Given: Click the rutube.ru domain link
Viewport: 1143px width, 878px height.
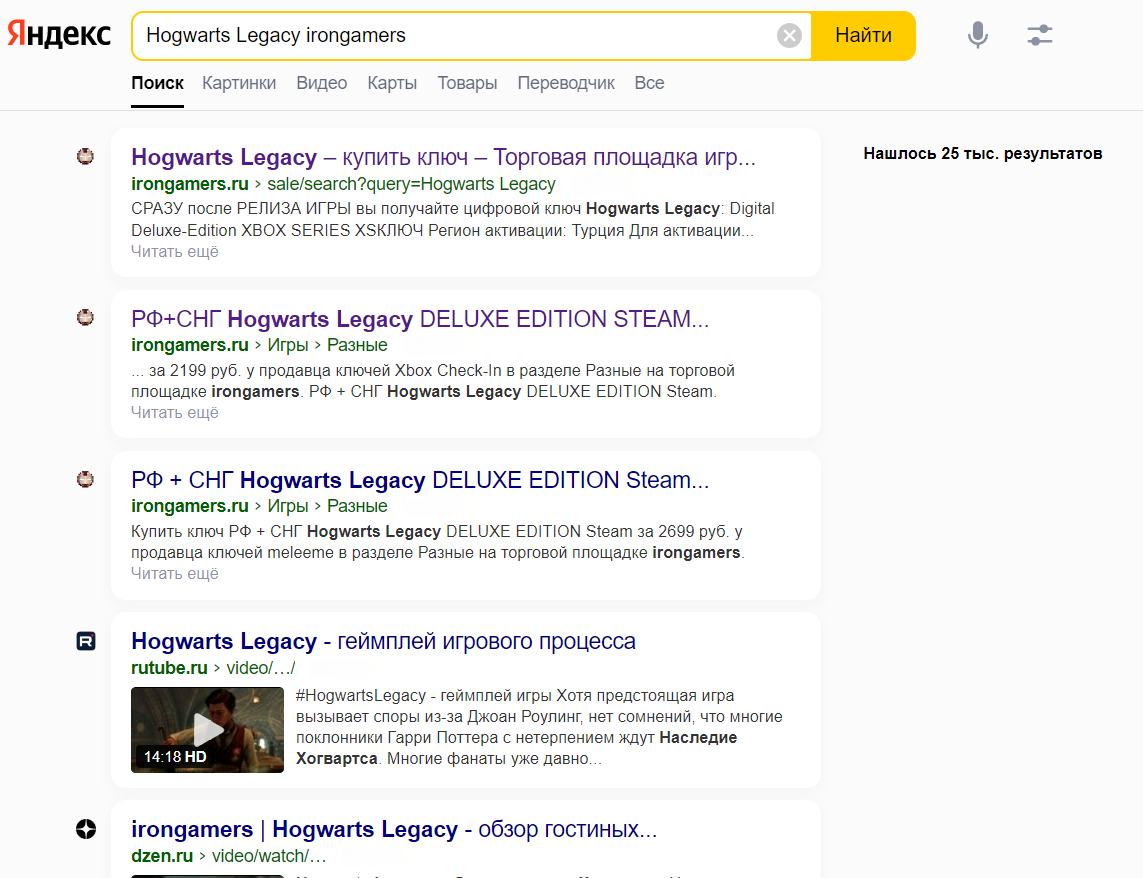Looking at the screenshot, I should 169,668.
